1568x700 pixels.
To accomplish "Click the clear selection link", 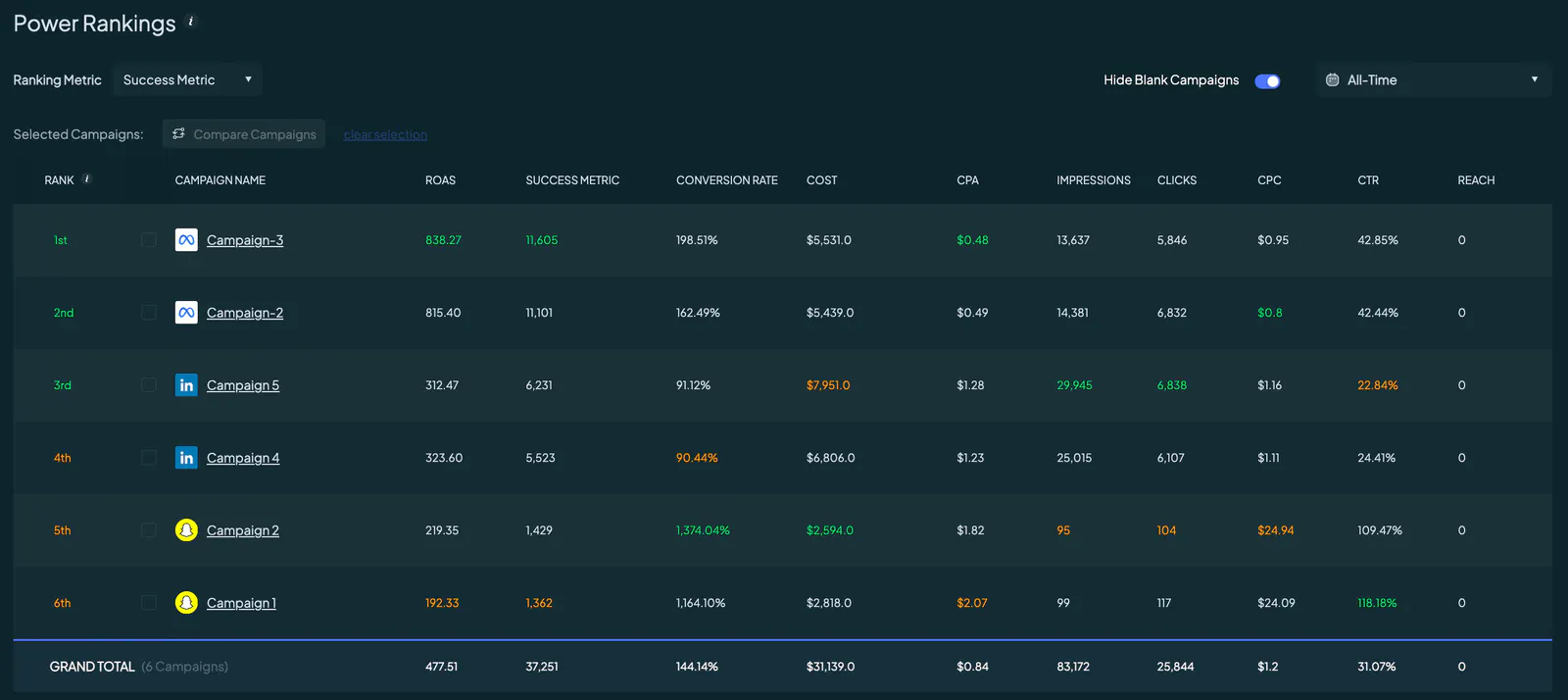I will point(385,134).
